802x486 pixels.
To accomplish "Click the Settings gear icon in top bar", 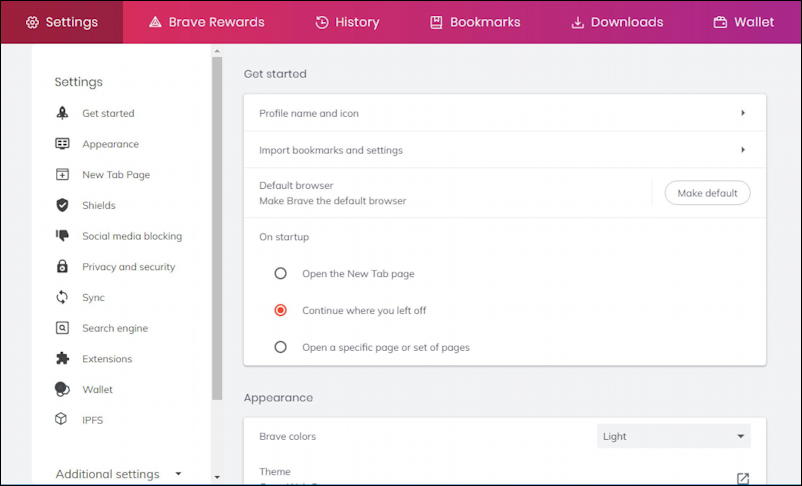I will (32, 23).
